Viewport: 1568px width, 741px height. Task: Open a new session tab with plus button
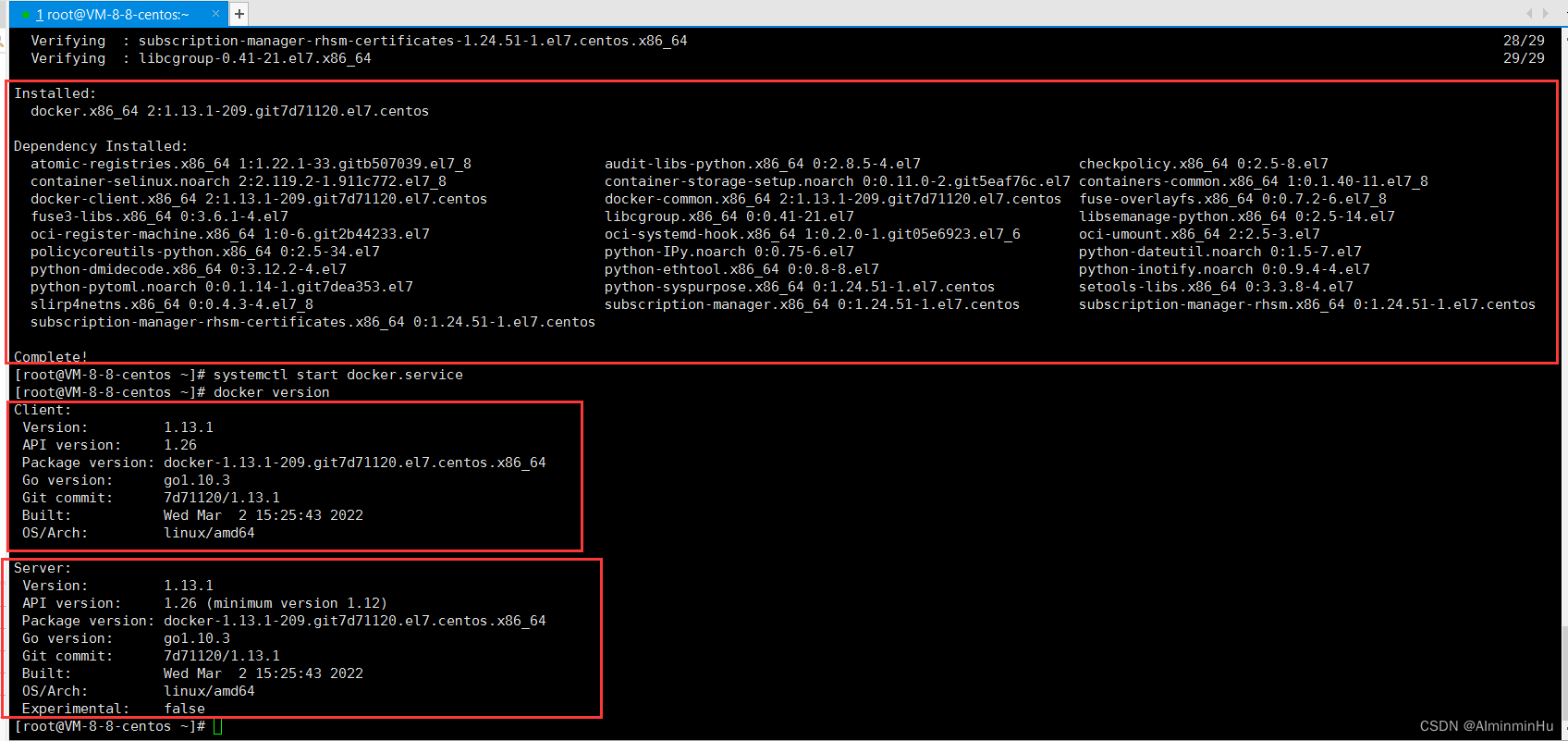tap(239, 14)
